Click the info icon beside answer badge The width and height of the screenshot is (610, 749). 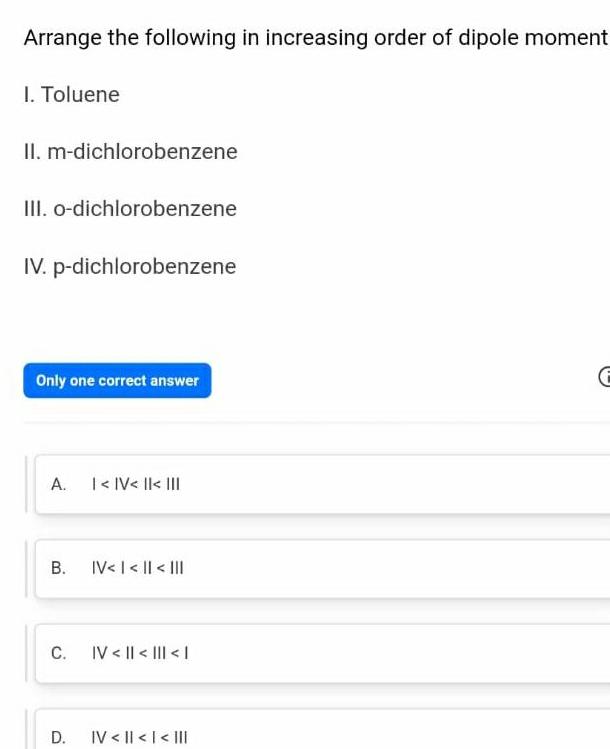tap(603, 380)
